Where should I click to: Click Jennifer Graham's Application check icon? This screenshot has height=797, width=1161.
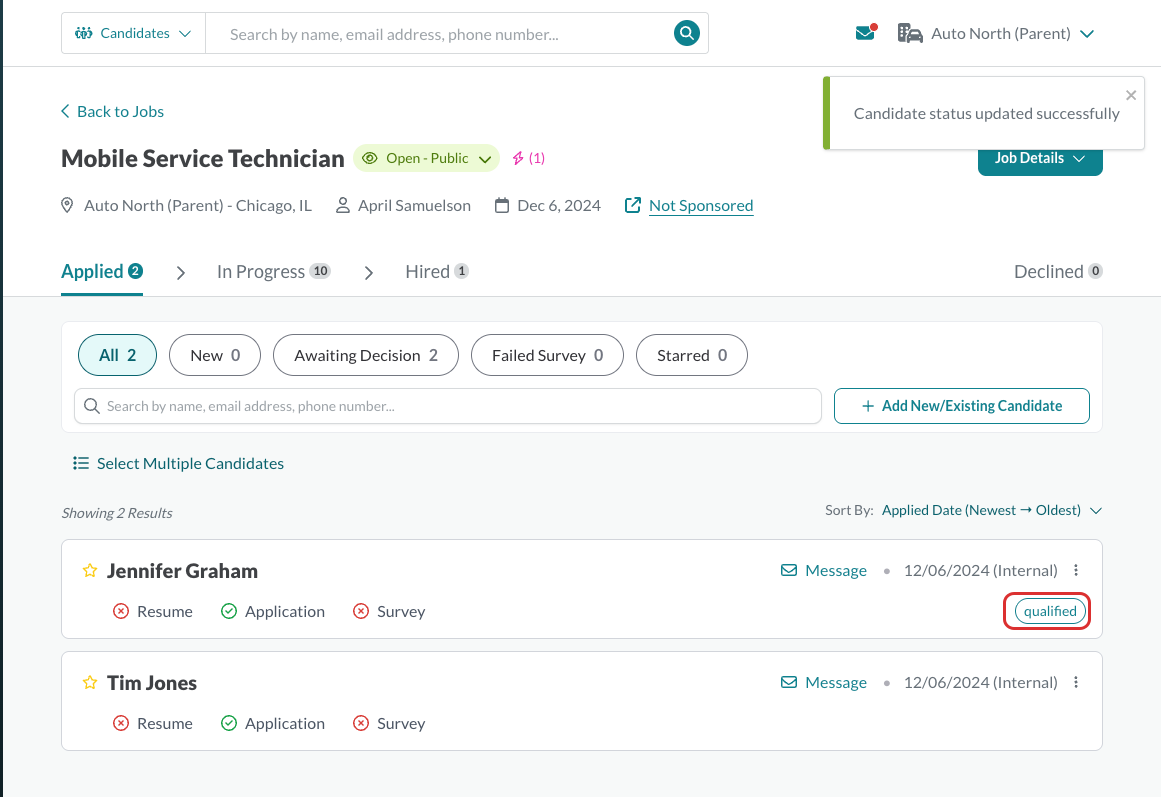[x=229, y=611]
